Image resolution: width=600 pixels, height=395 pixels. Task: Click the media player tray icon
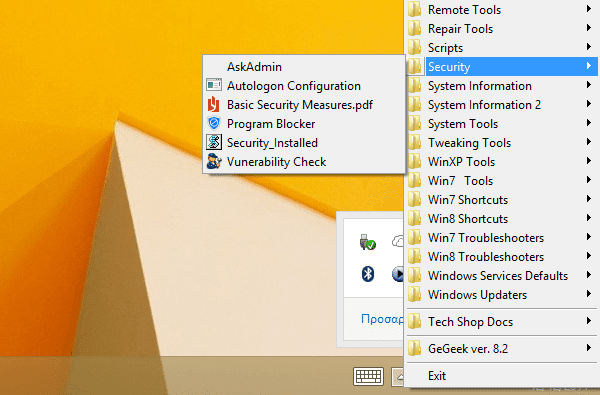pyautogui.click(x=398, y=274)
